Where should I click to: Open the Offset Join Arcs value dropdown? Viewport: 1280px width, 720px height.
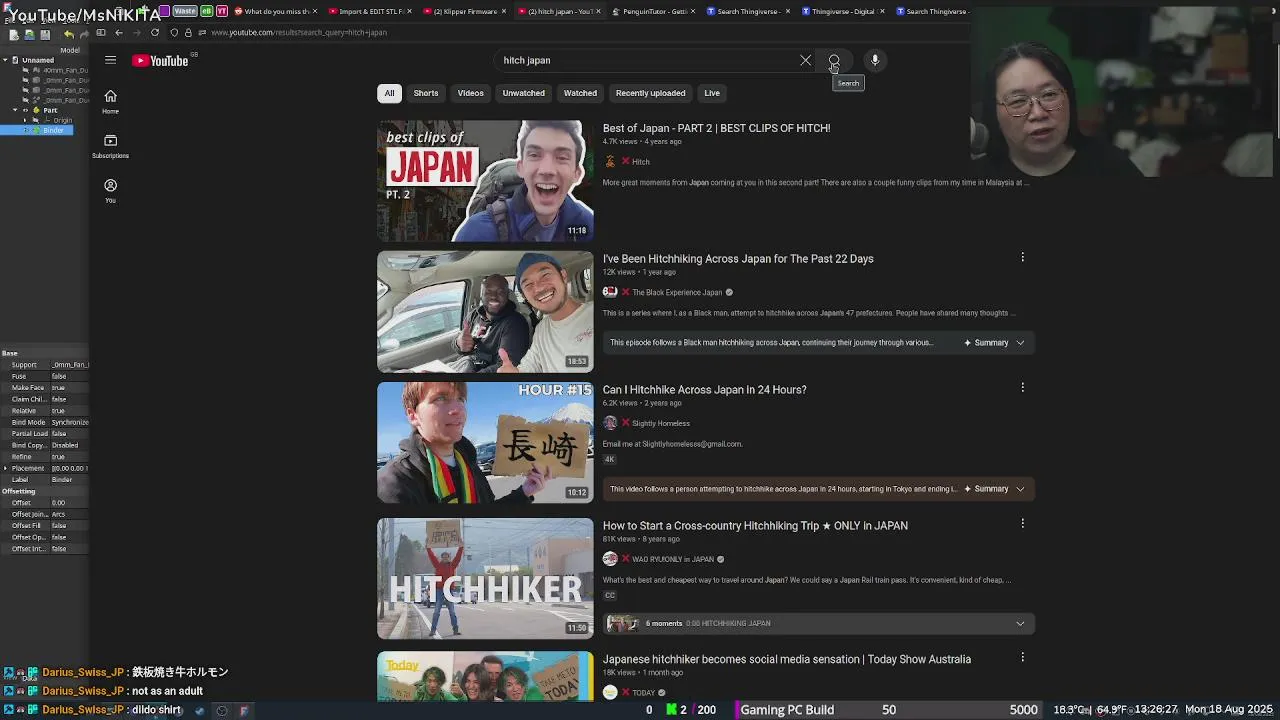(70, 514)
